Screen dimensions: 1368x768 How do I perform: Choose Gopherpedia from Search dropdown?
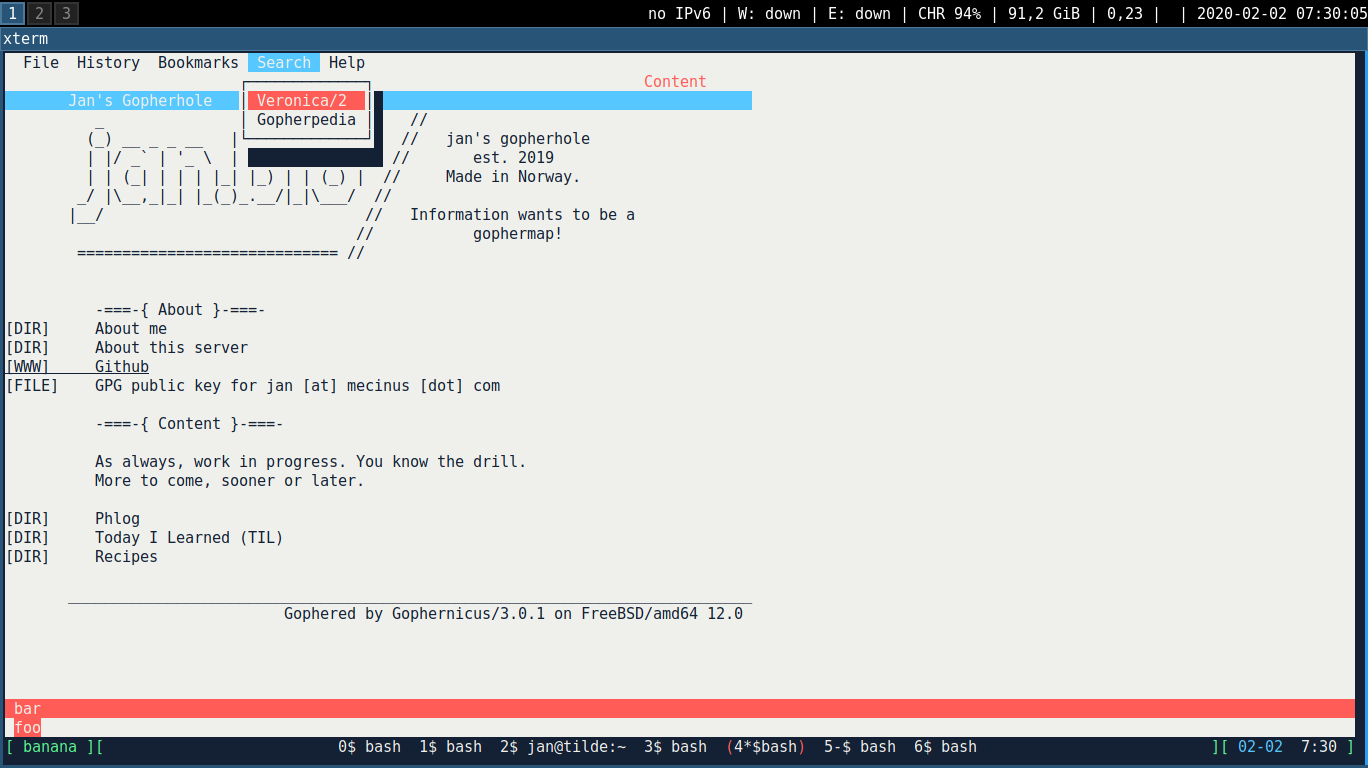[x=305, y=120]
